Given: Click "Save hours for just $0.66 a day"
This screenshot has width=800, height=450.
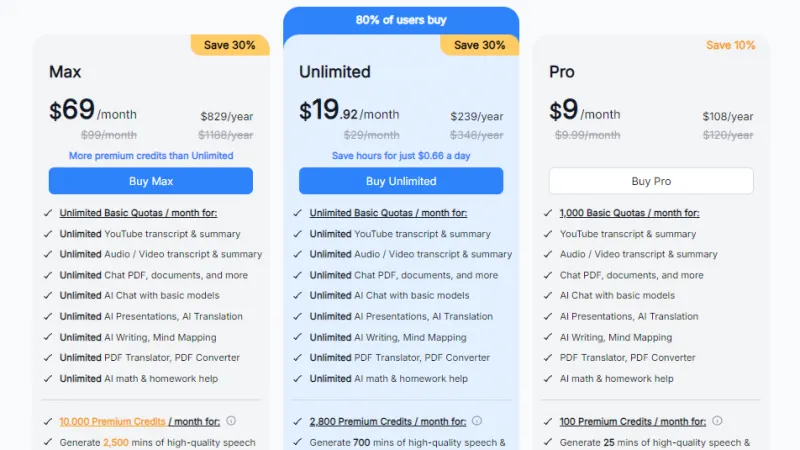Looking at the screenshot, I should pyautogui.click(x=401, y=156).
